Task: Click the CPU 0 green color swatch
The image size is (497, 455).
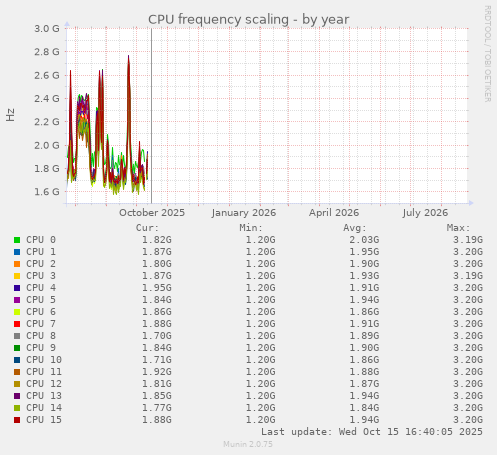Action: coord(17,240)
